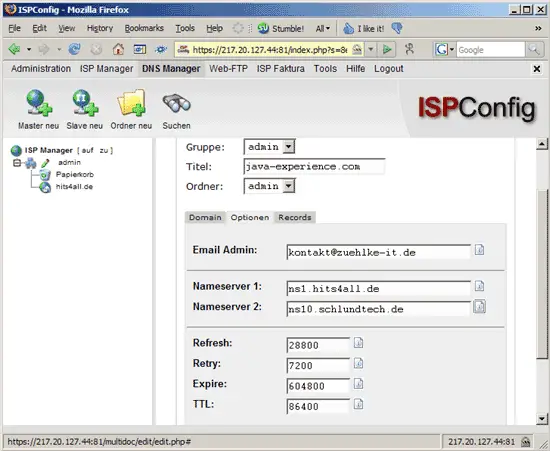Viewport: 550px width, 451px height.
Task: Open the Administration menu
Action: tap(41, 69)
